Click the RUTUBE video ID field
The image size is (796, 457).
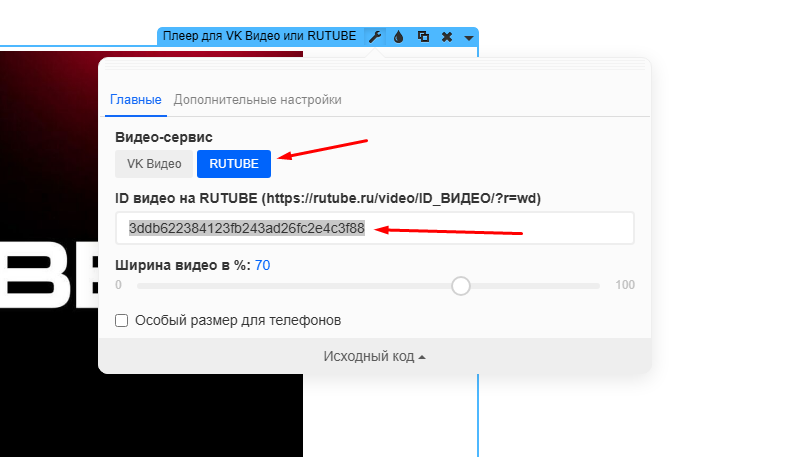[x=375, y=228]
